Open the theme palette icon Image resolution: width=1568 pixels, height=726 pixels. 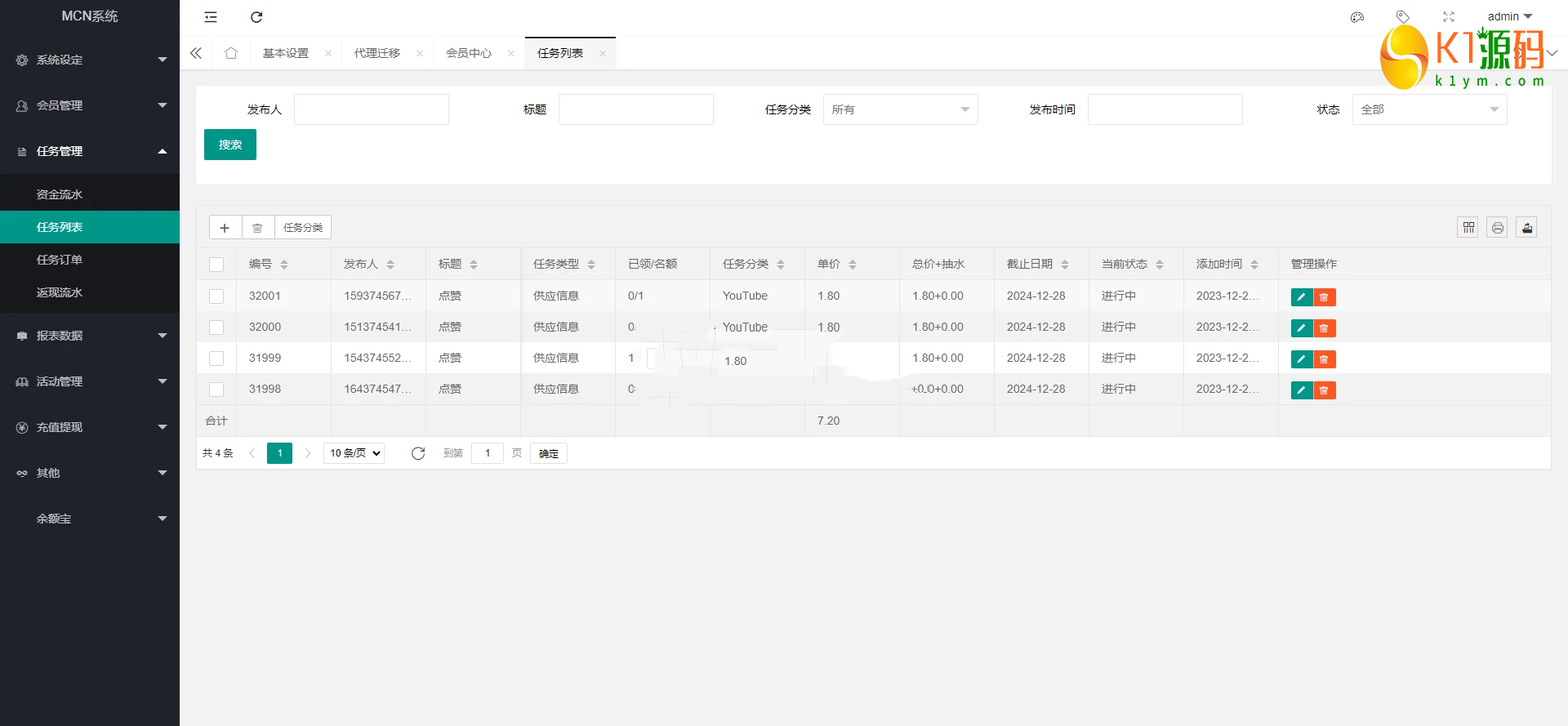click(x=1357, y=17)
